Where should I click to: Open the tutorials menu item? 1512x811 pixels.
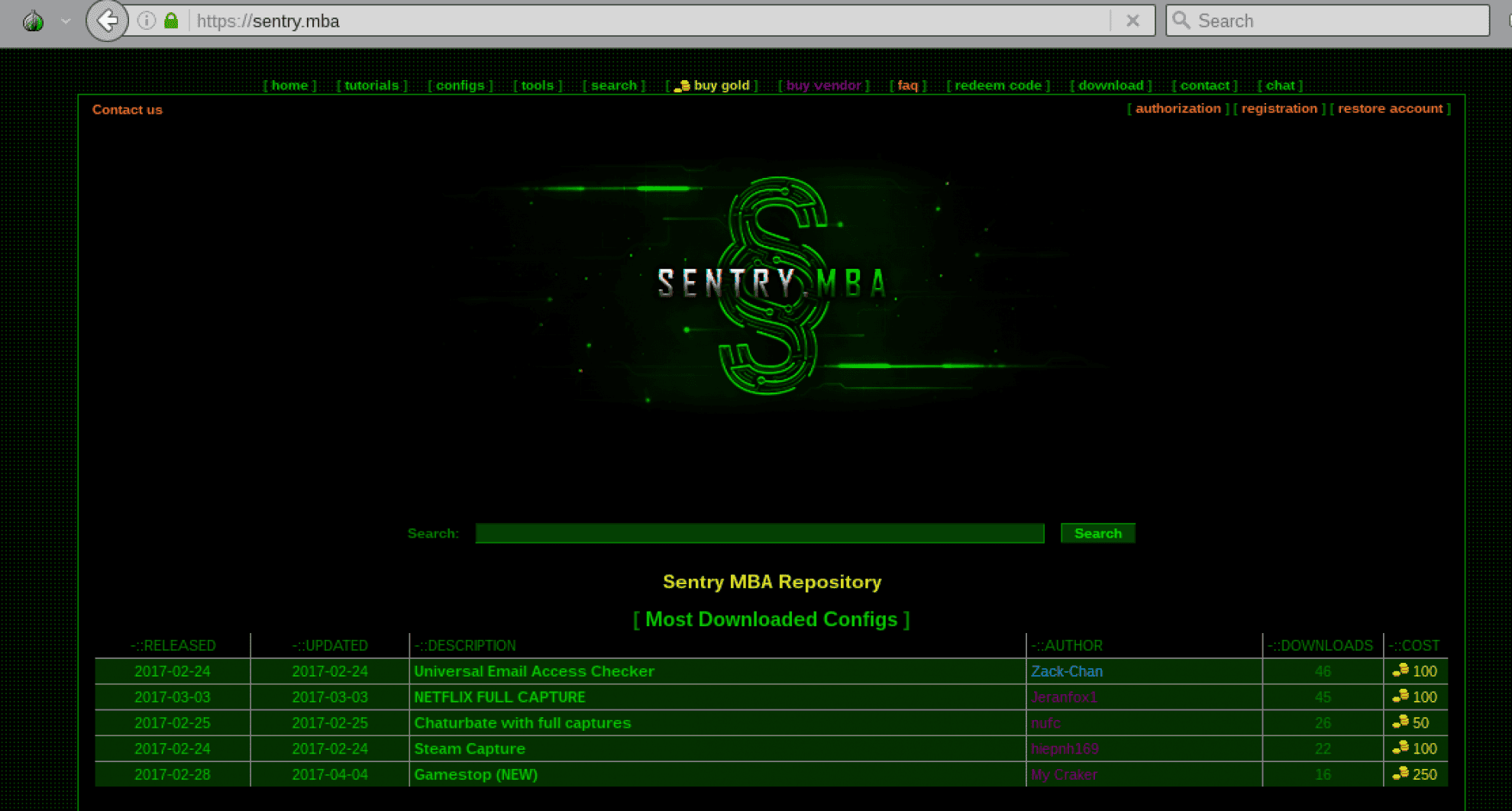point(372,86)
